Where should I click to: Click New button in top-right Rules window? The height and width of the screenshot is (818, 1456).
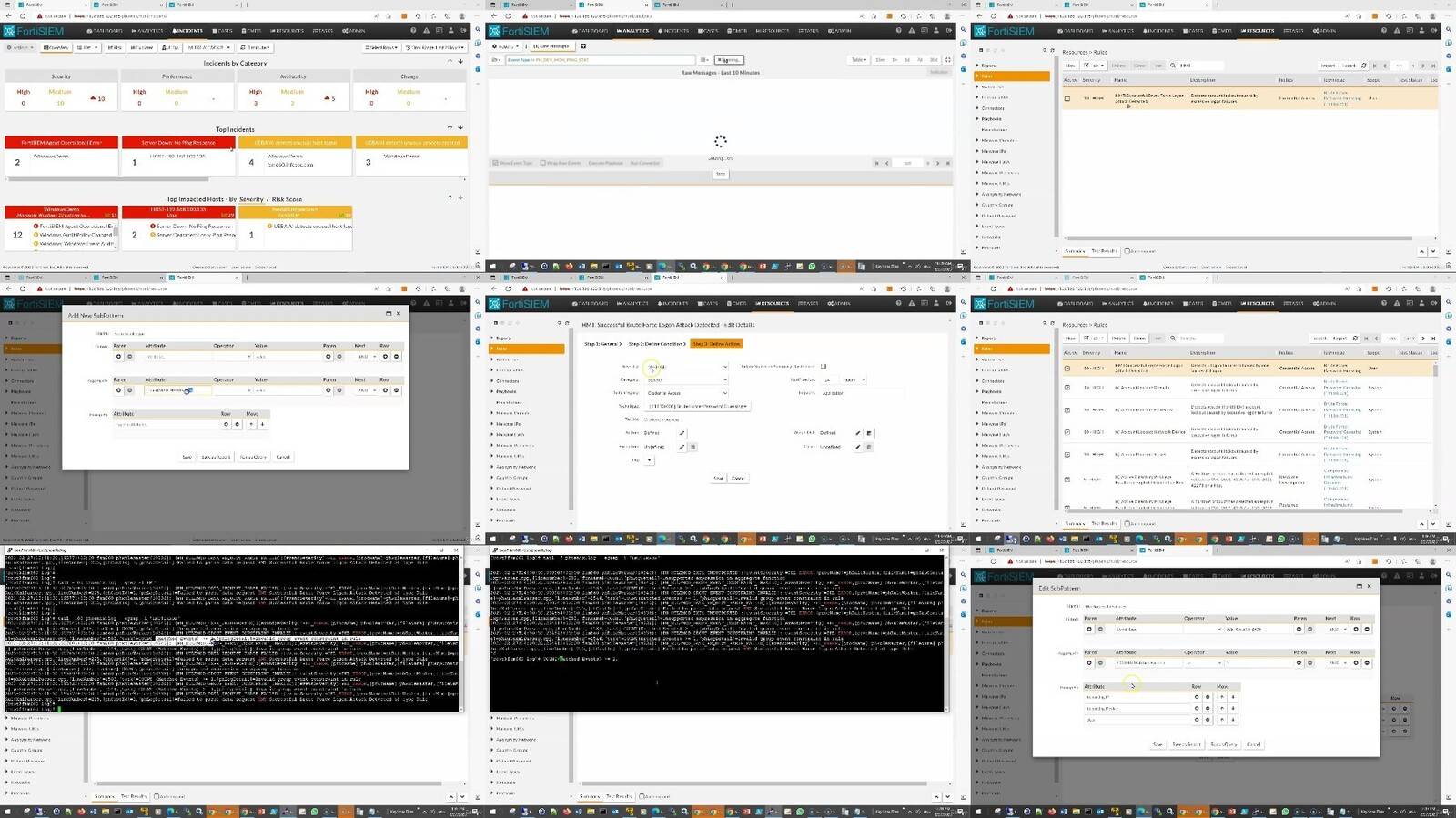click(1071, 66)
